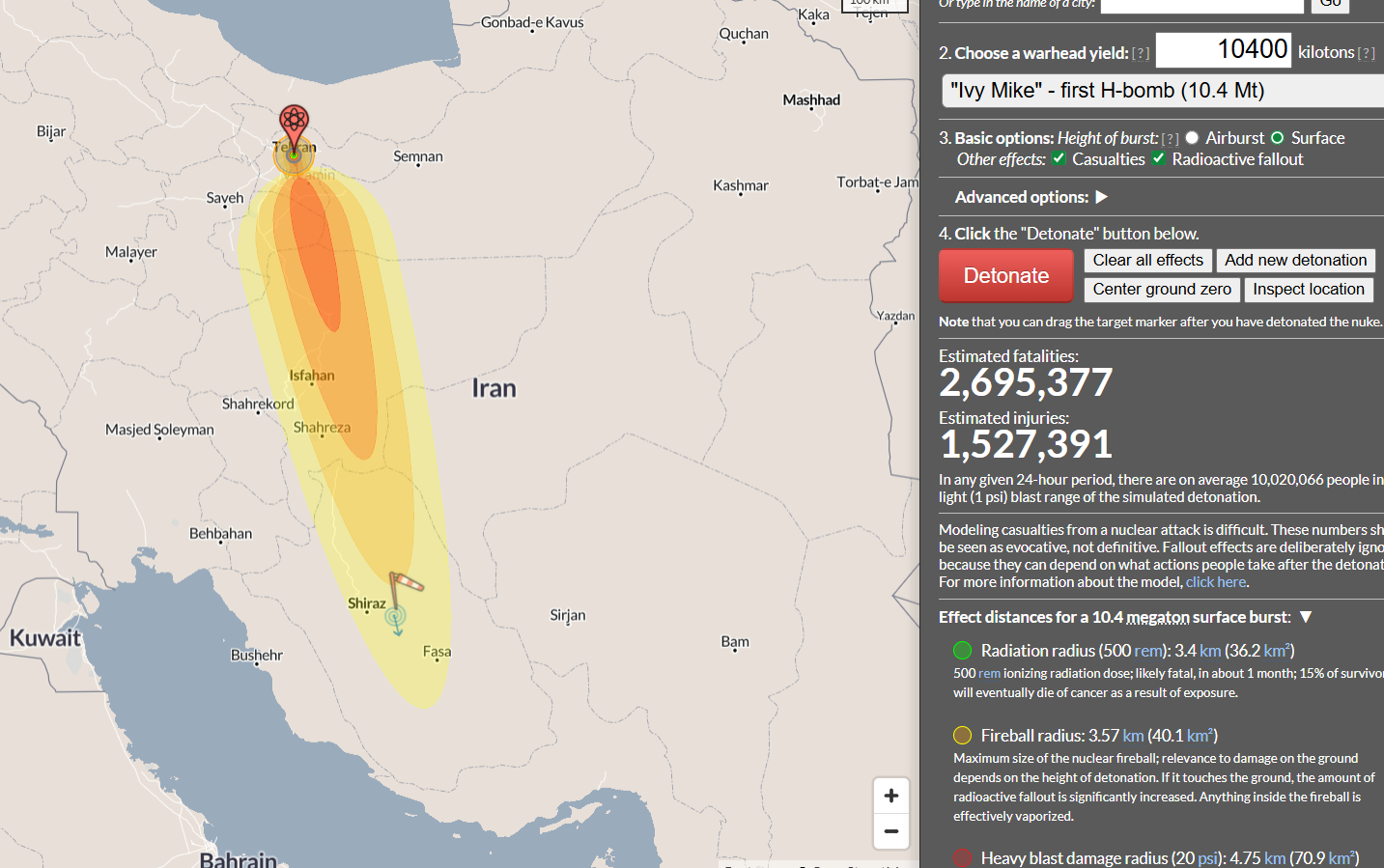Click the 'km²' link in Fireball radius title
The height and width of the screenshot is (868, 1384).
pos(1200,736)
